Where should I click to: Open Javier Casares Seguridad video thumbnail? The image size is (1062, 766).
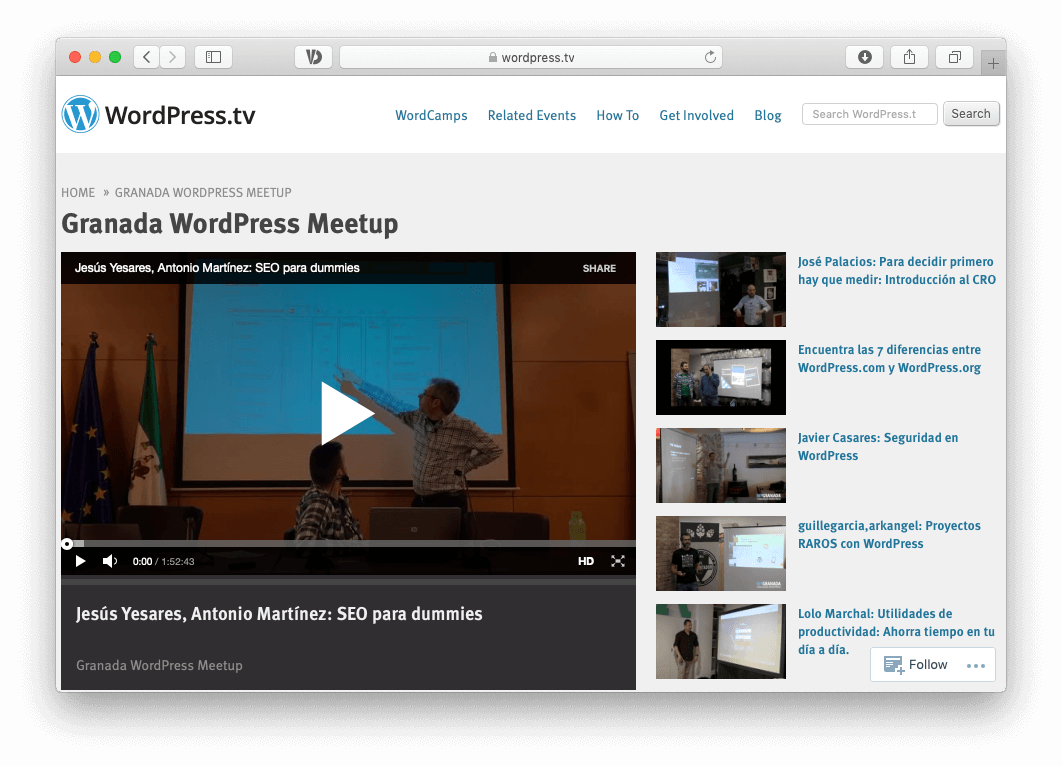click(720, 465)
